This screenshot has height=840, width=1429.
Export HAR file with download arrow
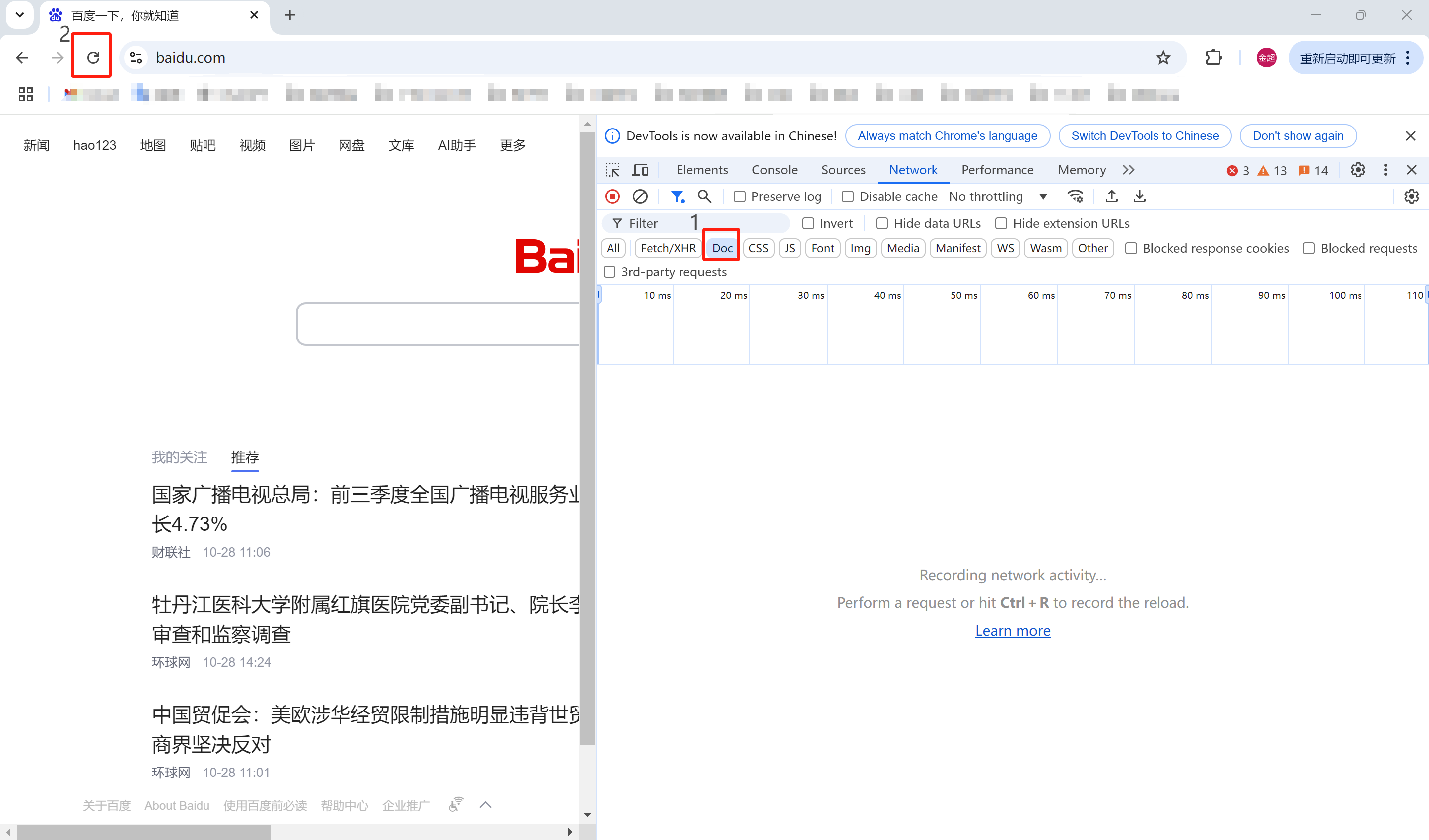(1139, 196)
